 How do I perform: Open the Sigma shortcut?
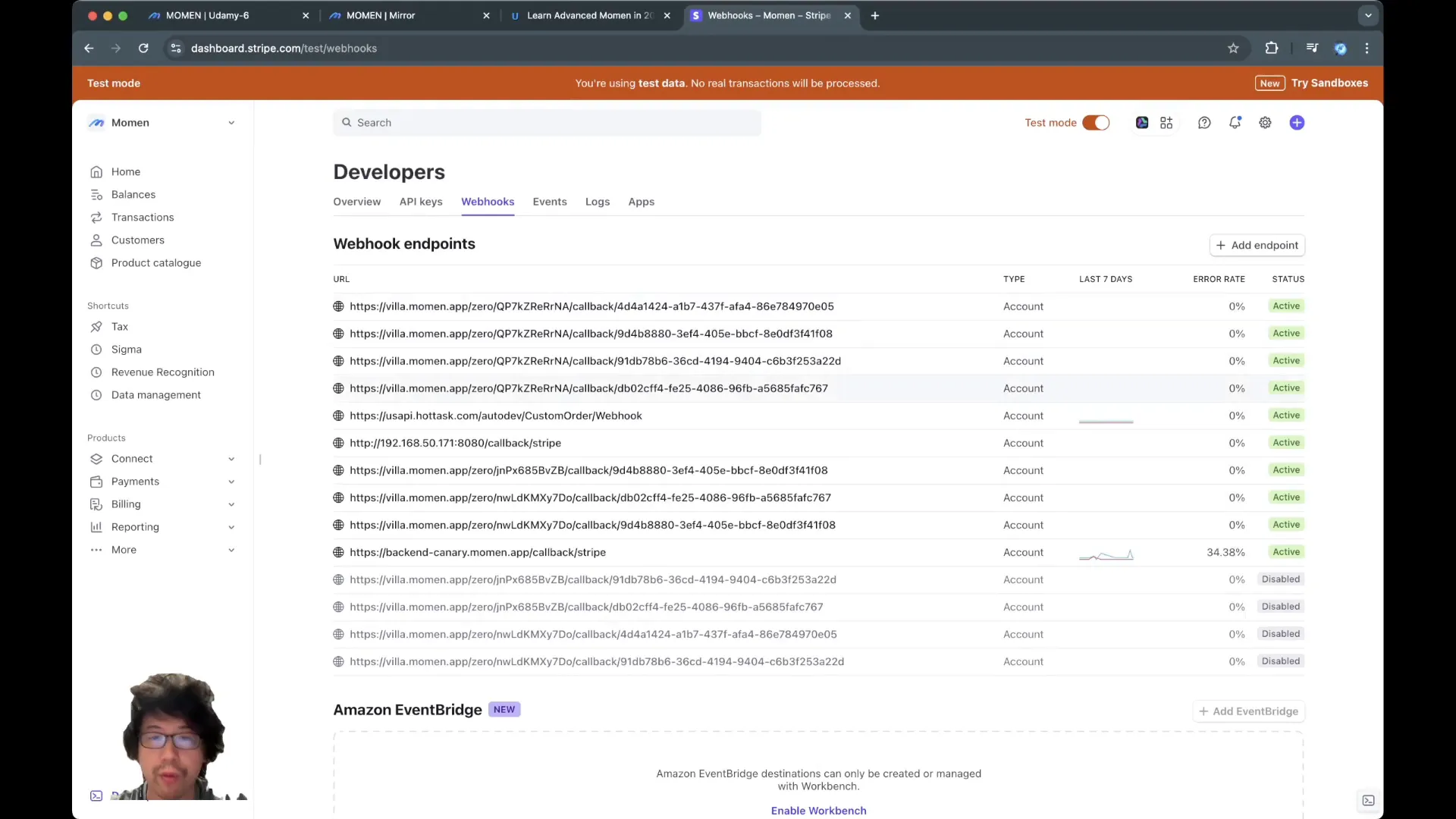126,350
